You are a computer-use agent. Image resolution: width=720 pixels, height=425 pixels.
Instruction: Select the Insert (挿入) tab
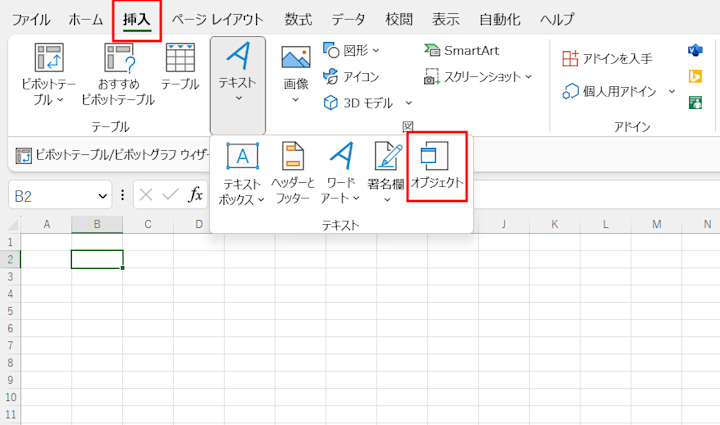click(136, 20)
